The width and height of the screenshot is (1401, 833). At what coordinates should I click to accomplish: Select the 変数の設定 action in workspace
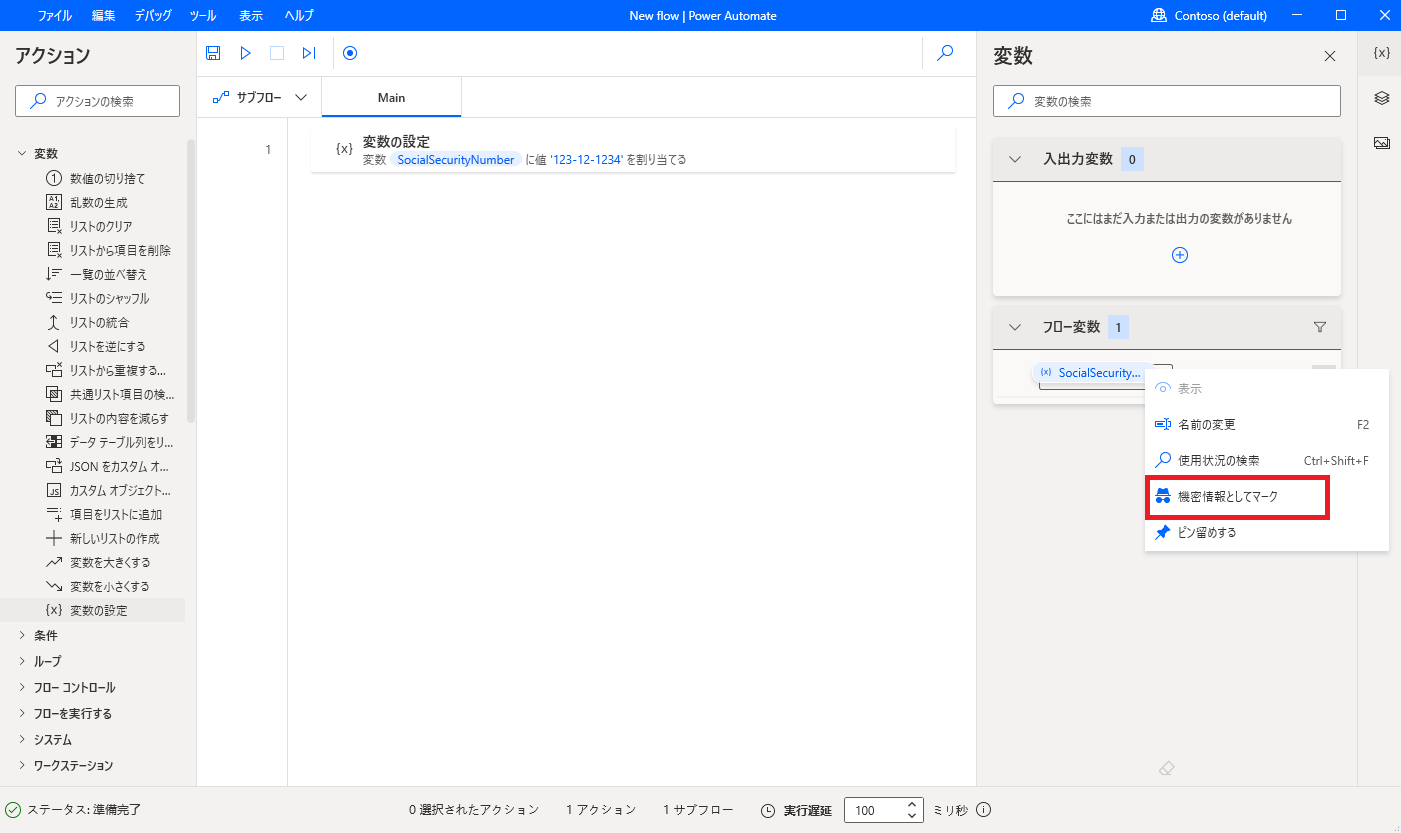633,150
